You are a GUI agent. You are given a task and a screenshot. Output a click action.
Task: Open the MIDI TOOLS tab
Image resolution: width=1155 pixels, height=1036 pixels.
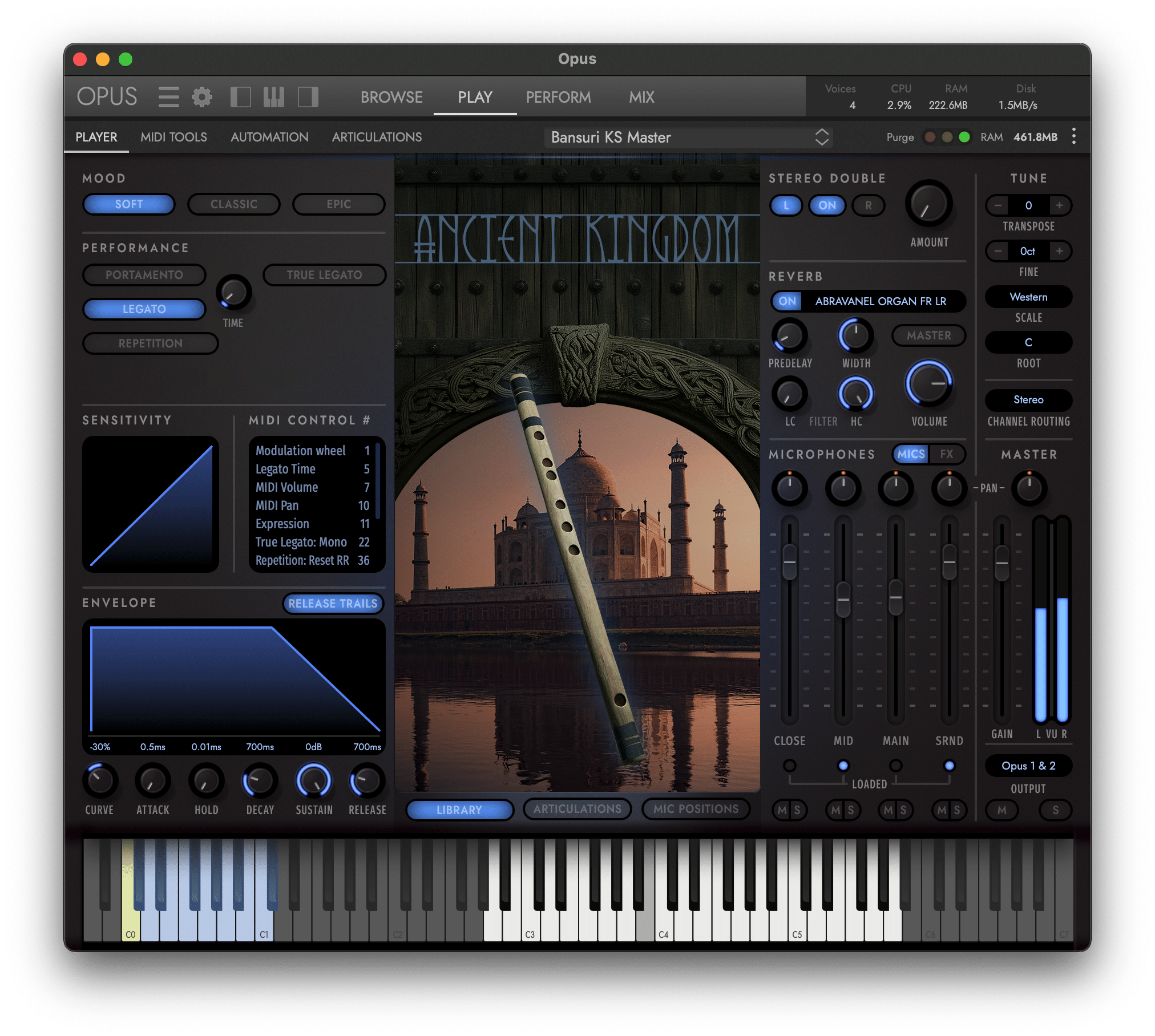click(174, 137)
